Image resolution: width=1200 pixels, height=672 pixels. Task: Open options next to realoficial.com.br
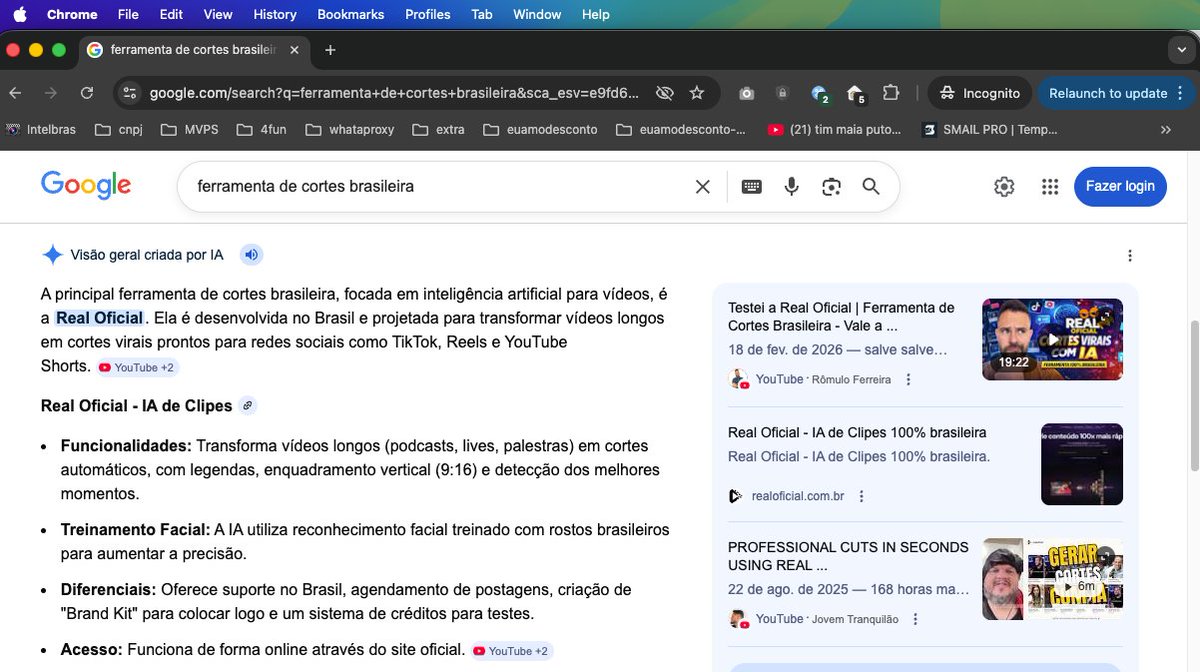point(861,496)
